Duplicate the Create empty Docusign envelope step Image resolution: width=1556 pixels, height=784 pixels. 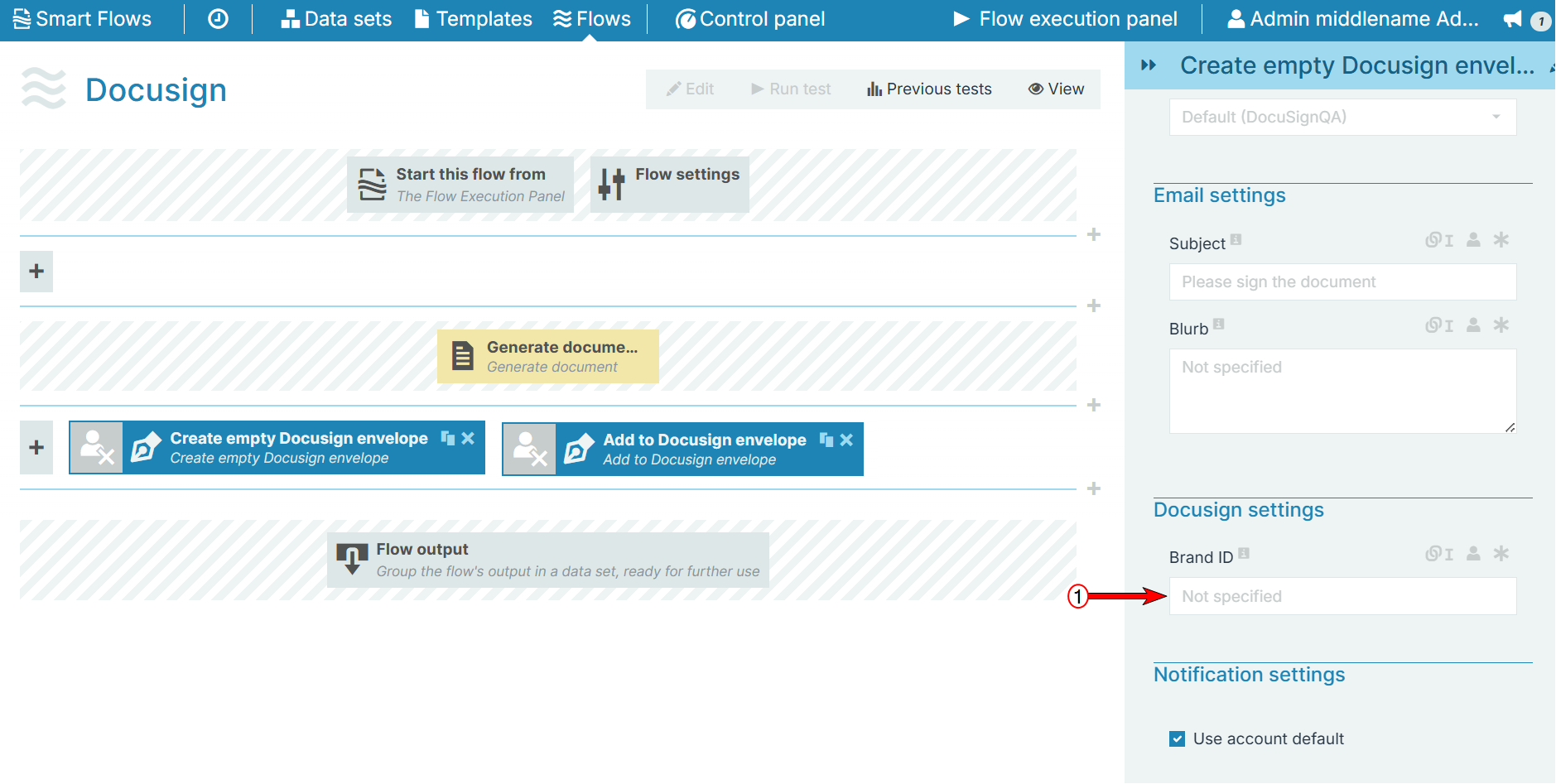[447, 439]
